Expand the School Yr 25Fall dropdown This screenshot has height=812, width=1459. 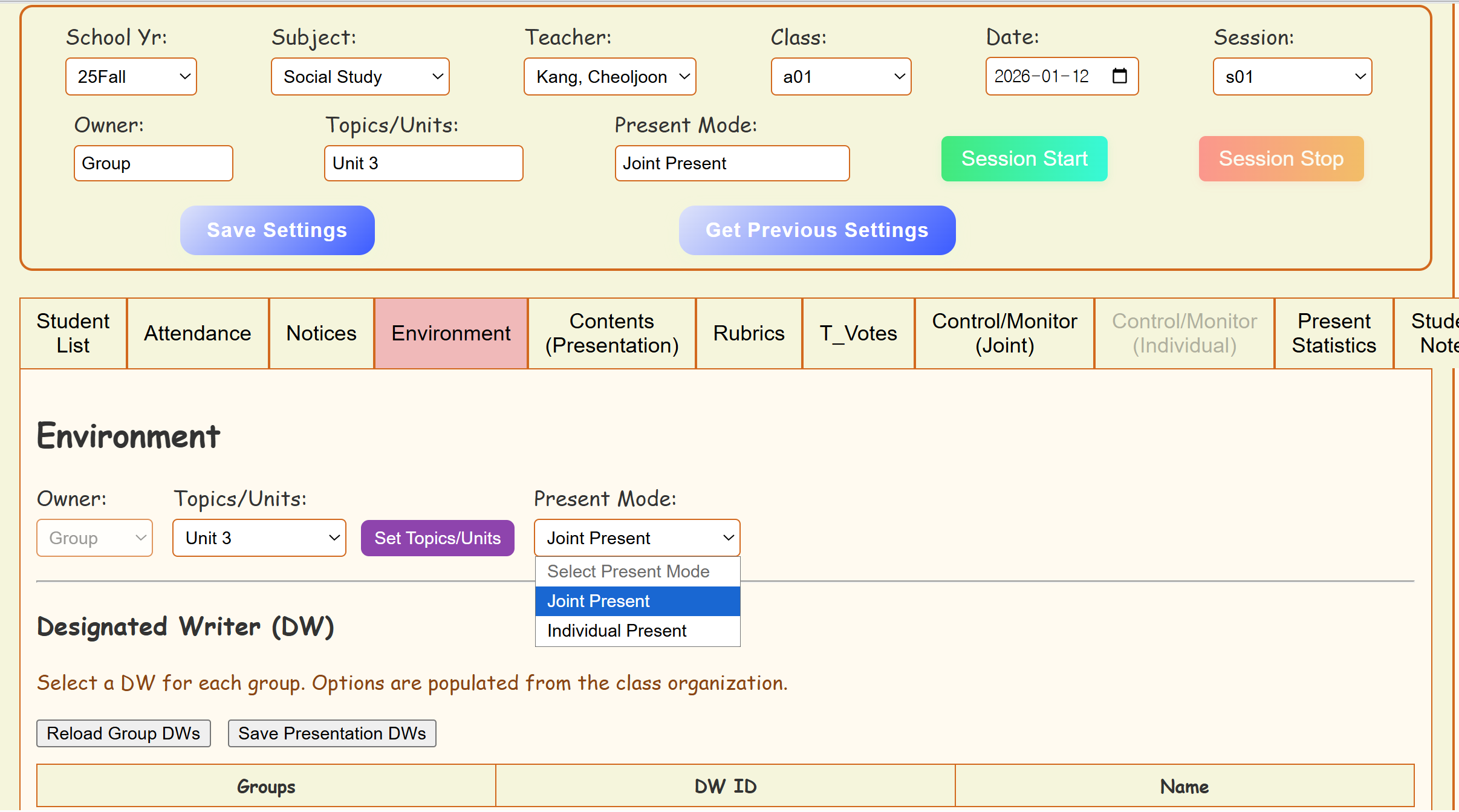[x=131, y=77]
